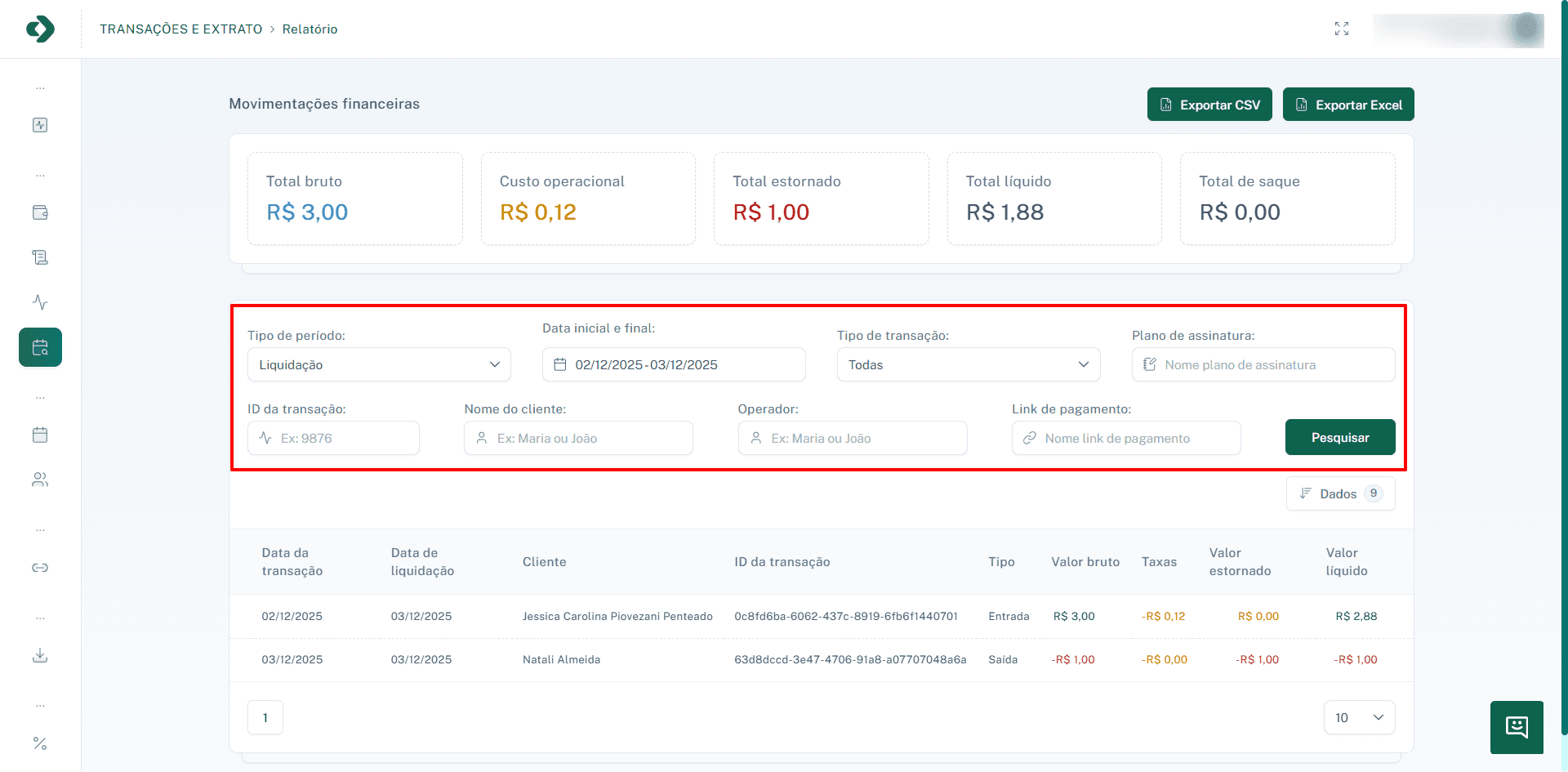Export data with Exportar CSV button
This screenshot has height=772, width=1568.
1209,105
